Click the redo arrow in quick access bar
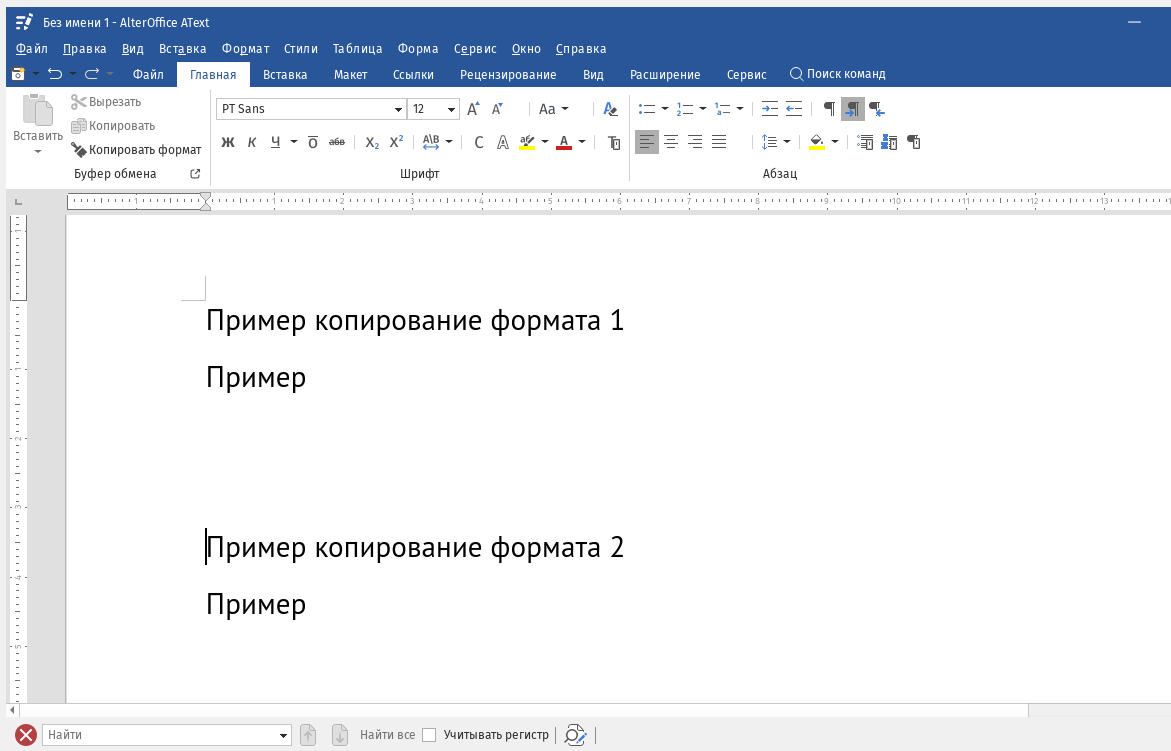Image resolution: width=1171 pixels, height=751 pixels. point(92,73)
